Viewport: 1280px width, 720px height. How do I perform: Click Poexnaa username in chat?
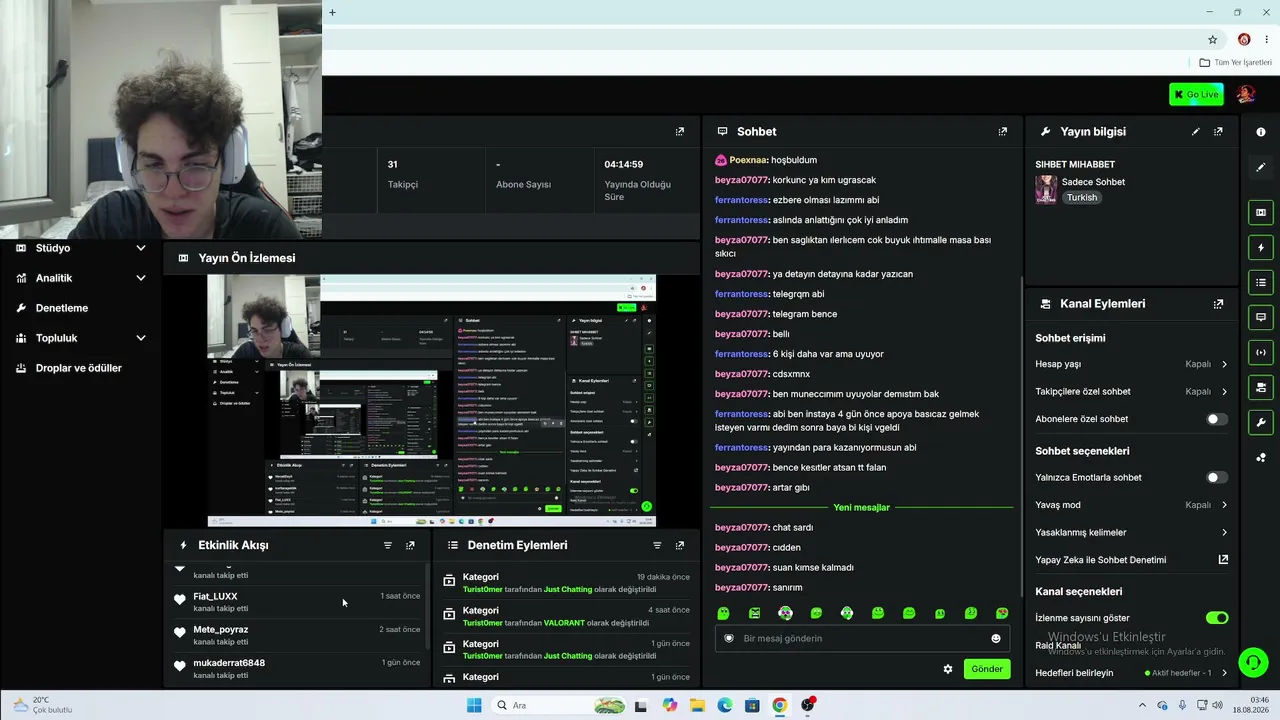tap(749, 160)
